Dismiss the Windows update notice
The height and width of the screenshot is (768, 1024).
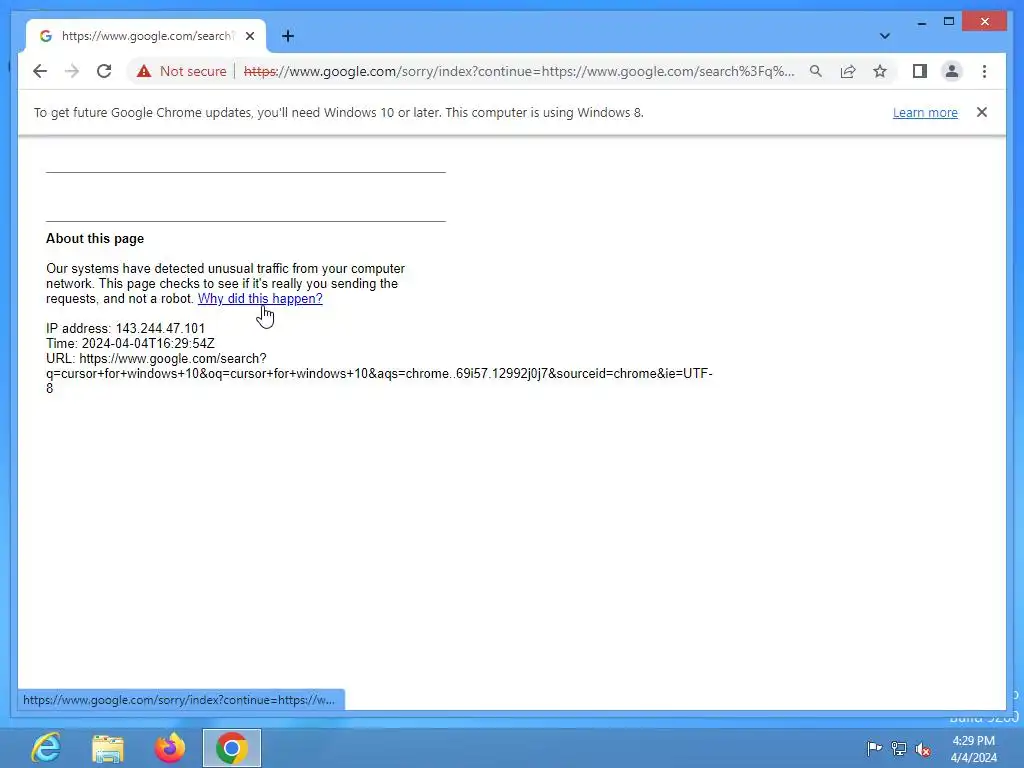982,112
